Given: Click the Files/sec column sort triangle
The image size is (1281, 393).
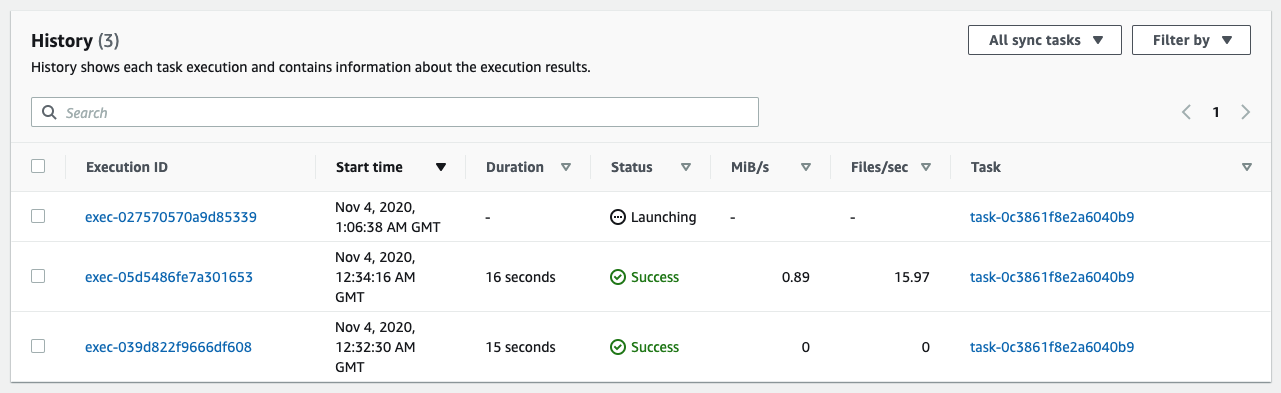Looking at the screenshot, I should (x=925, y=168).
